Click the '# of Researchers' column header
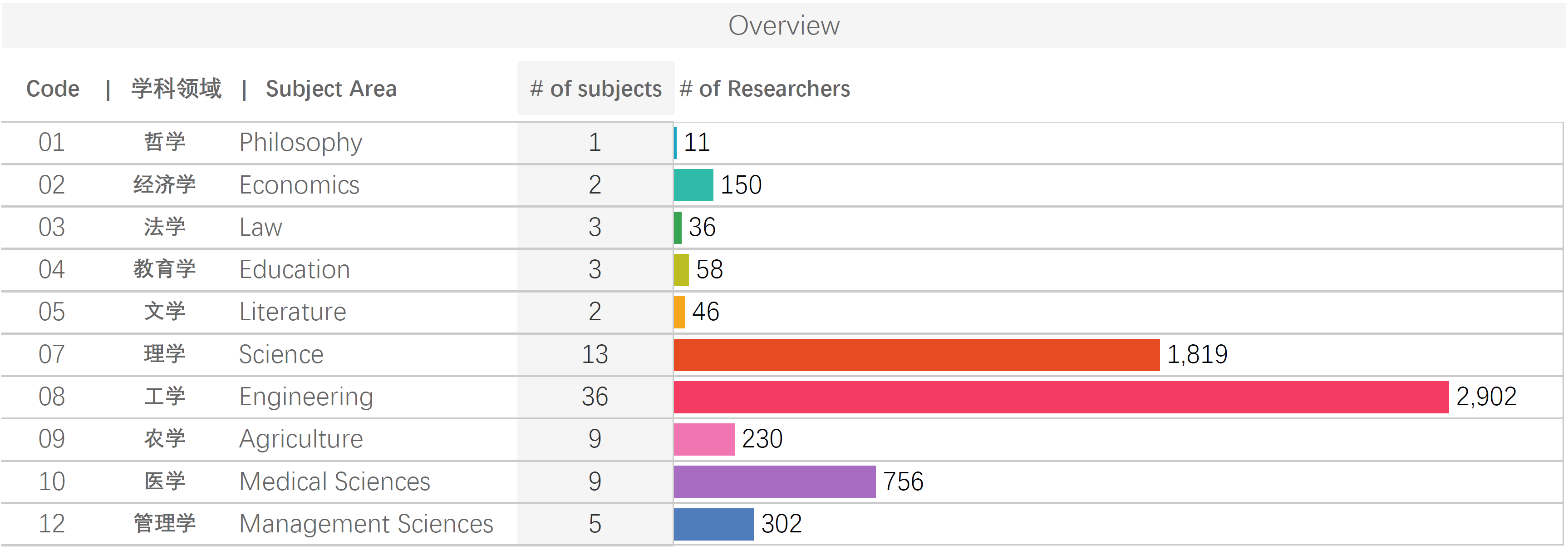 point(765,89)
